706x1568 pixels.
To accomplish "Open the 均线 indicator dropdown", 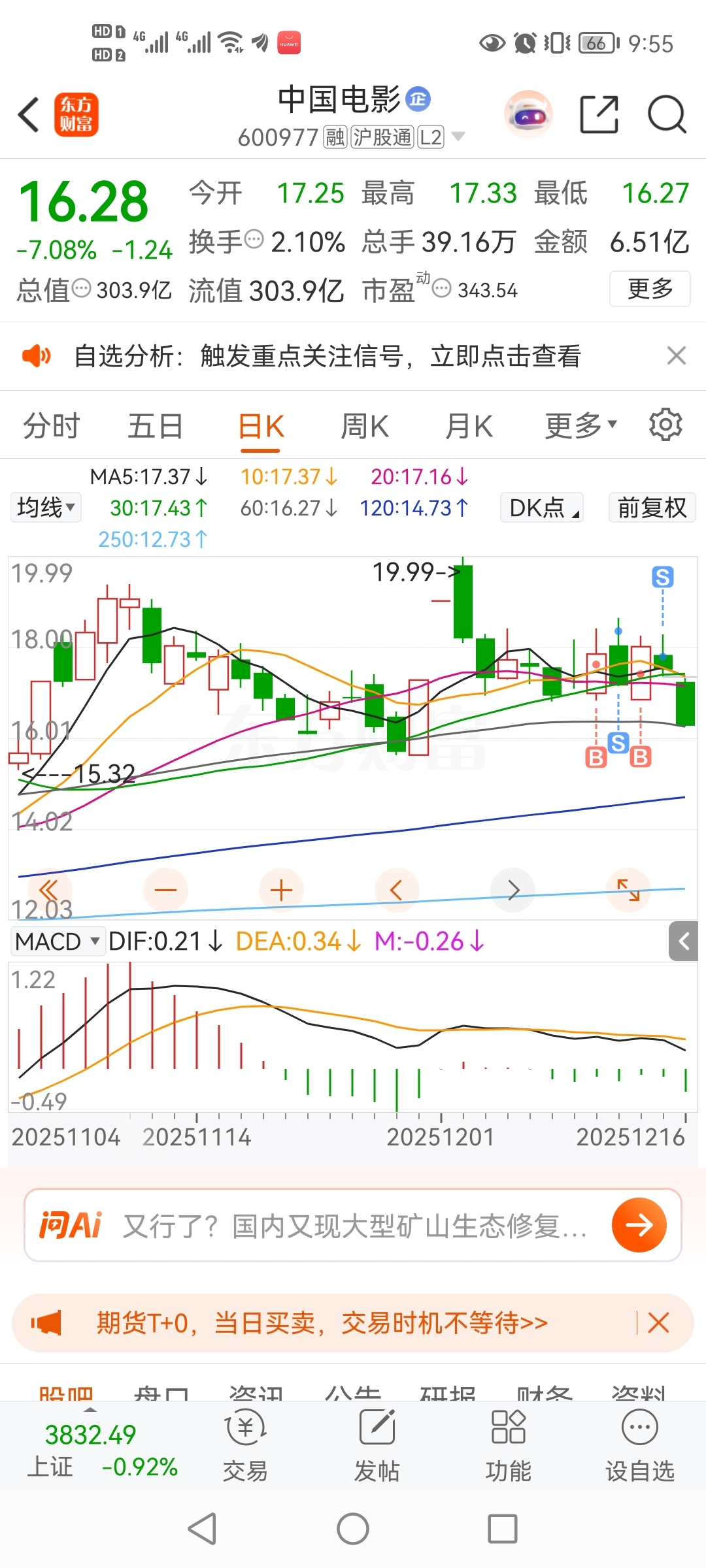I will click(46, 508).
